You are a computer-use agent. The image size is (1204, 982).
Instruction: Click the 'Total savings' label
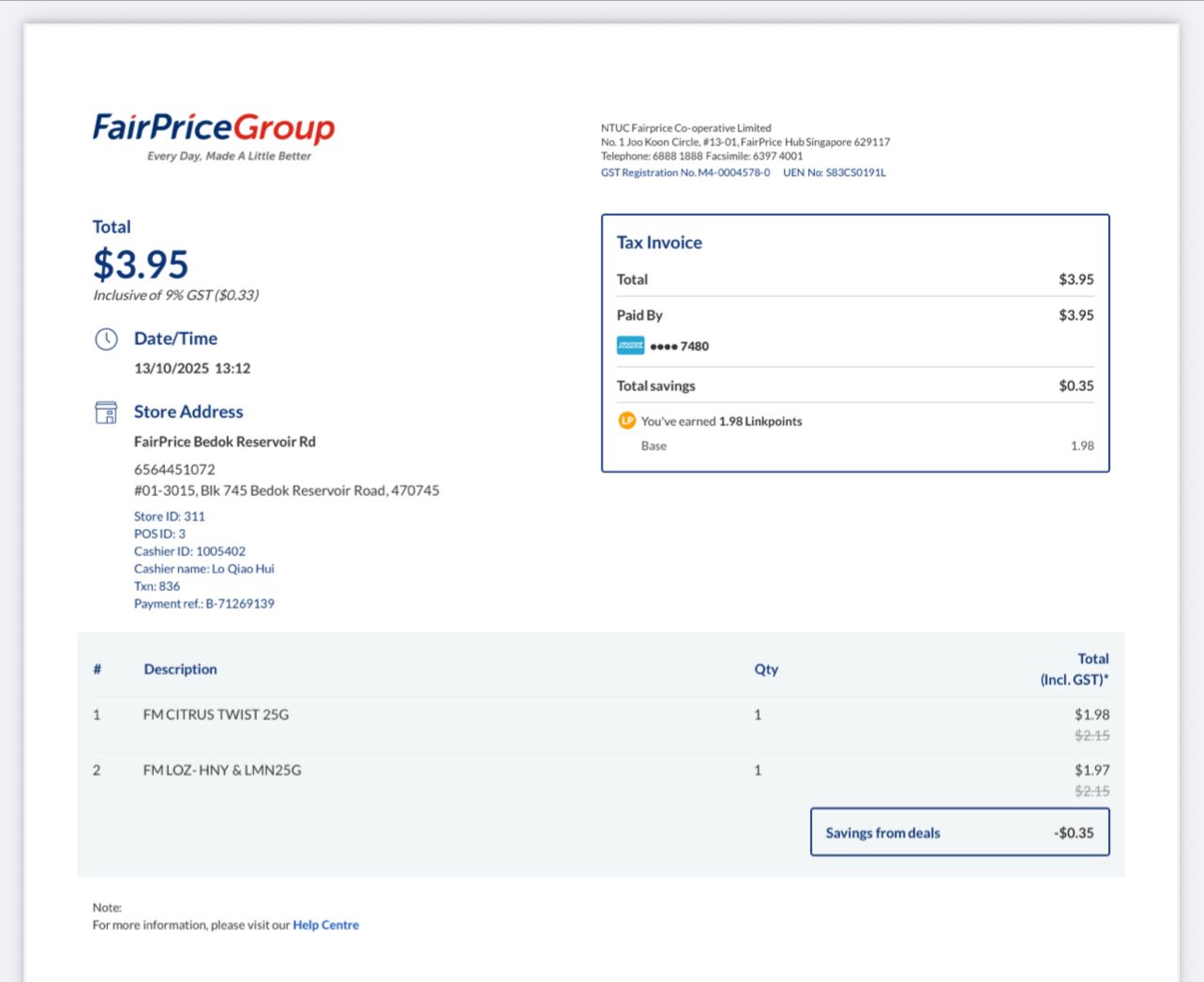pyautogui.click(x=656, y=385)
